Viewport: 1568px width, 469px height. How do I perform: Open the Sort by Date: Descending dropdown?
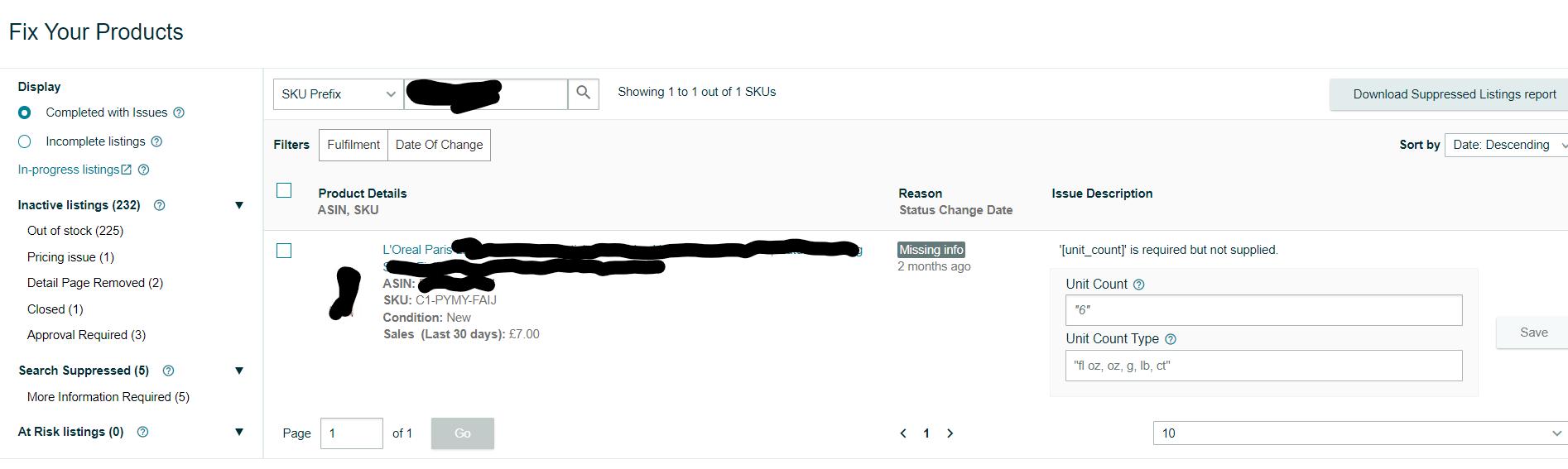pyautogui.click(x=1506, y=145)
